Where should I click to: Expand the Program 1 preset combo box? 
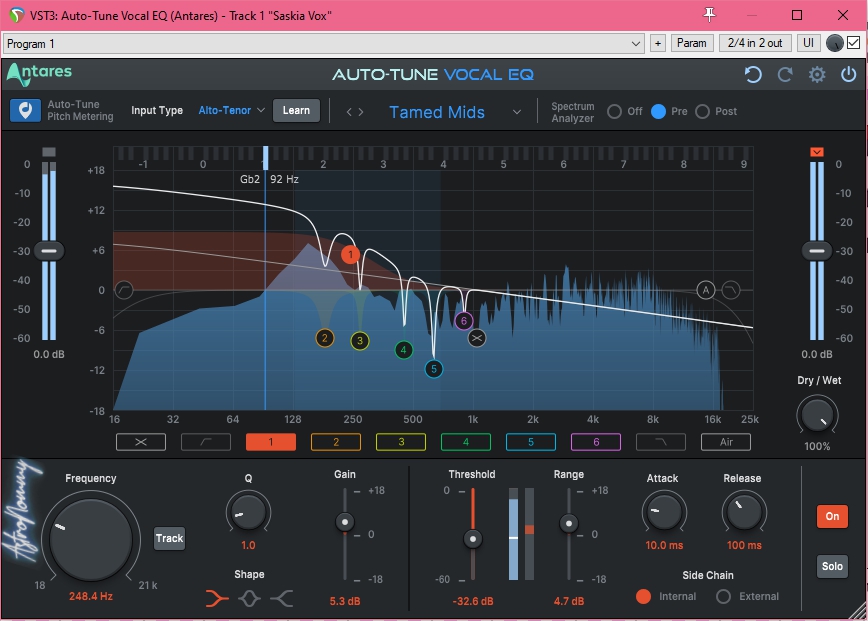click(324, 43)
